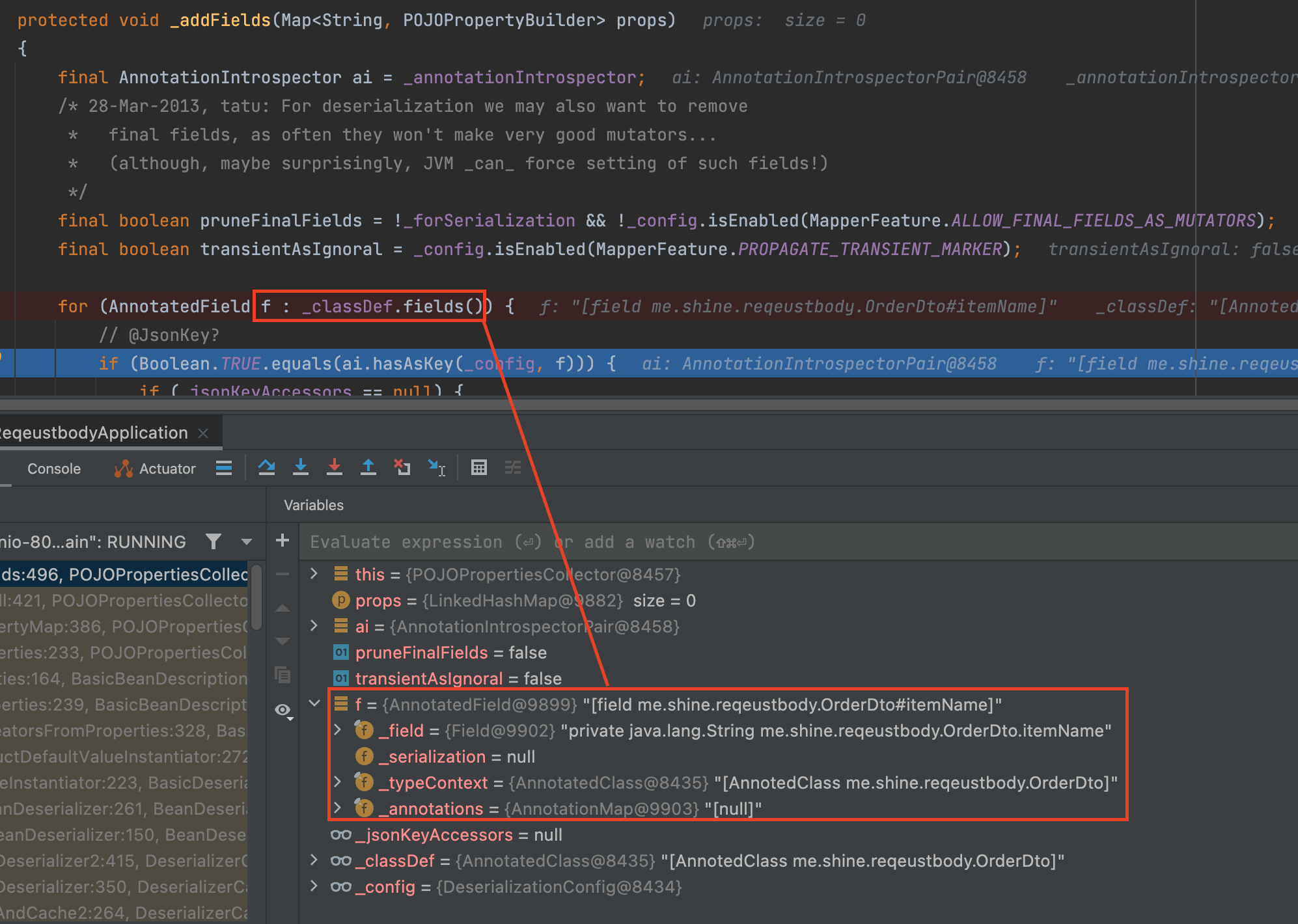The width and height of the screenshot is (1298, 924).
Task: Click Step Into blue arrow icon
Action: pyautogui.click(x=300, y=467)
